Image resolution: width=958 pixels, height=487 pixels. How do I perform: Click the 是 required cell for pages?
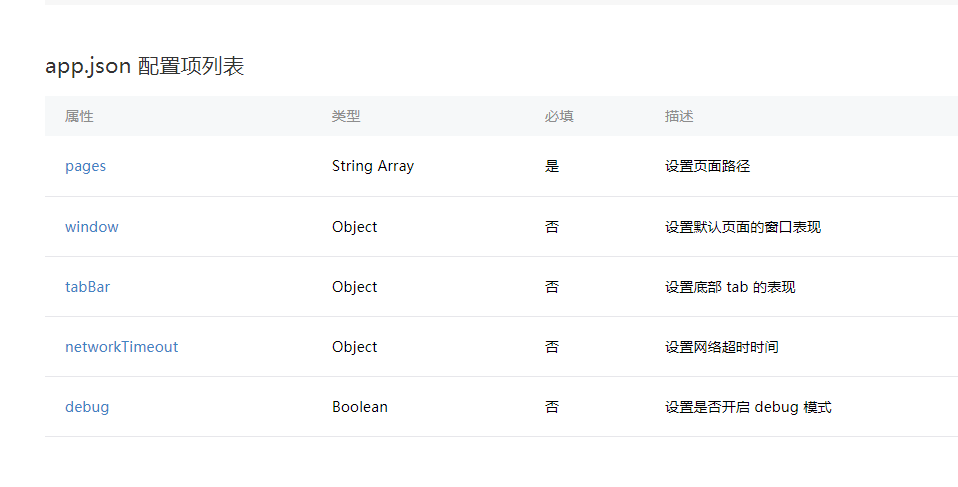[552, 166]
